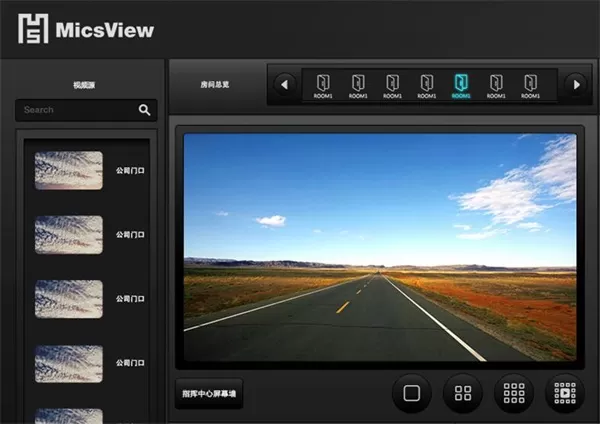Switch to 2x2 grid layout
This screenshot has width=600, height=424.
pos(463,393)
